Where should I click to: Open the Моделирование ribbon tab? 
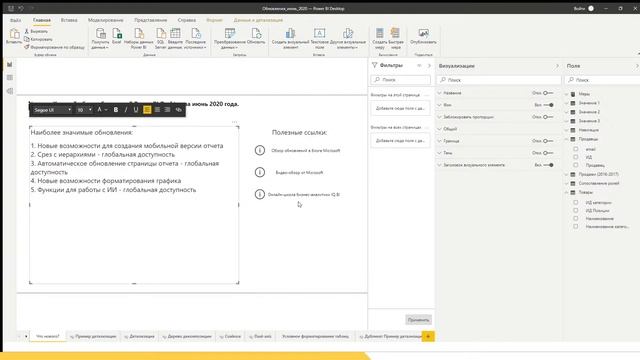click(x=105, y=20)
